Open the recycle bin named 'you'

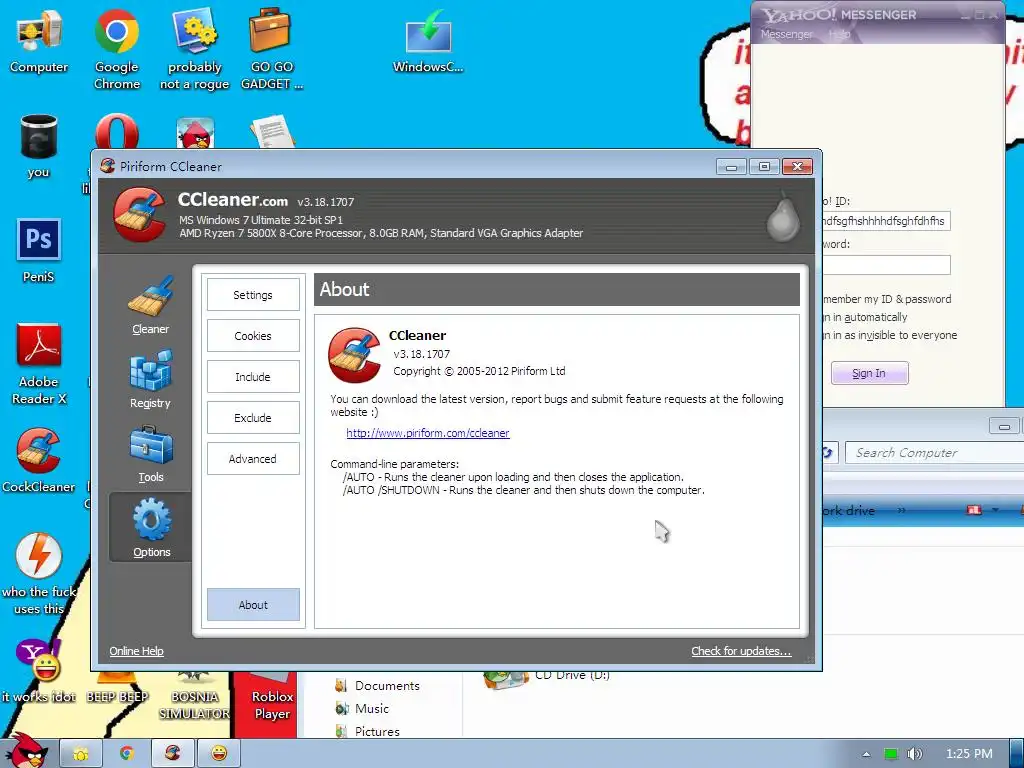39,146
